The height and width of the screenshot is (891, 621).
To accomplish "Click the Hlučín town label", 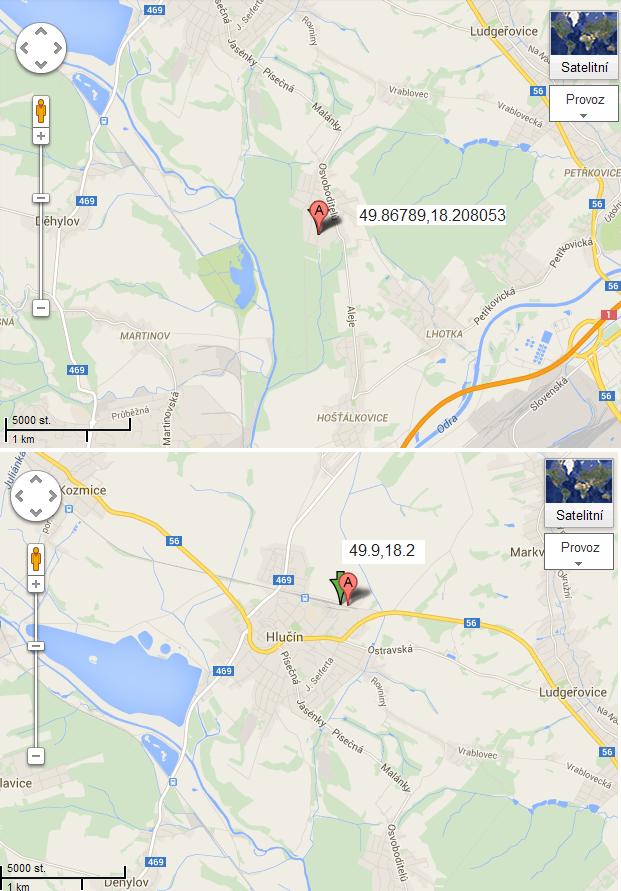I will tap(285, 637).
